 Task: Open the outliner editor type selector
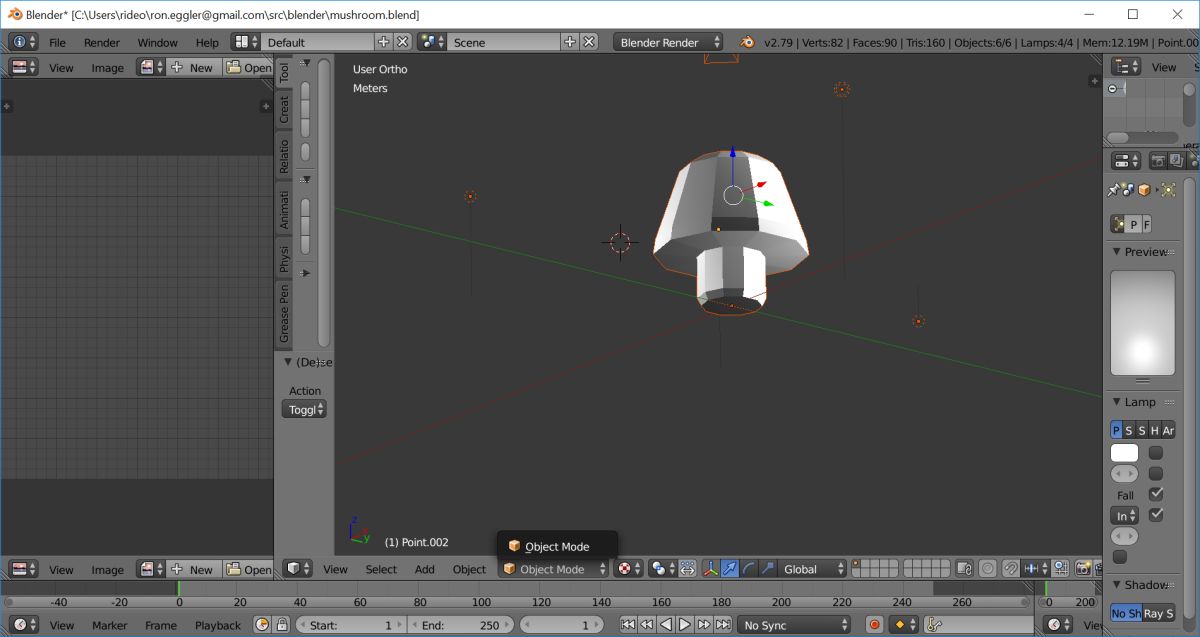[x=1126, y=67]
